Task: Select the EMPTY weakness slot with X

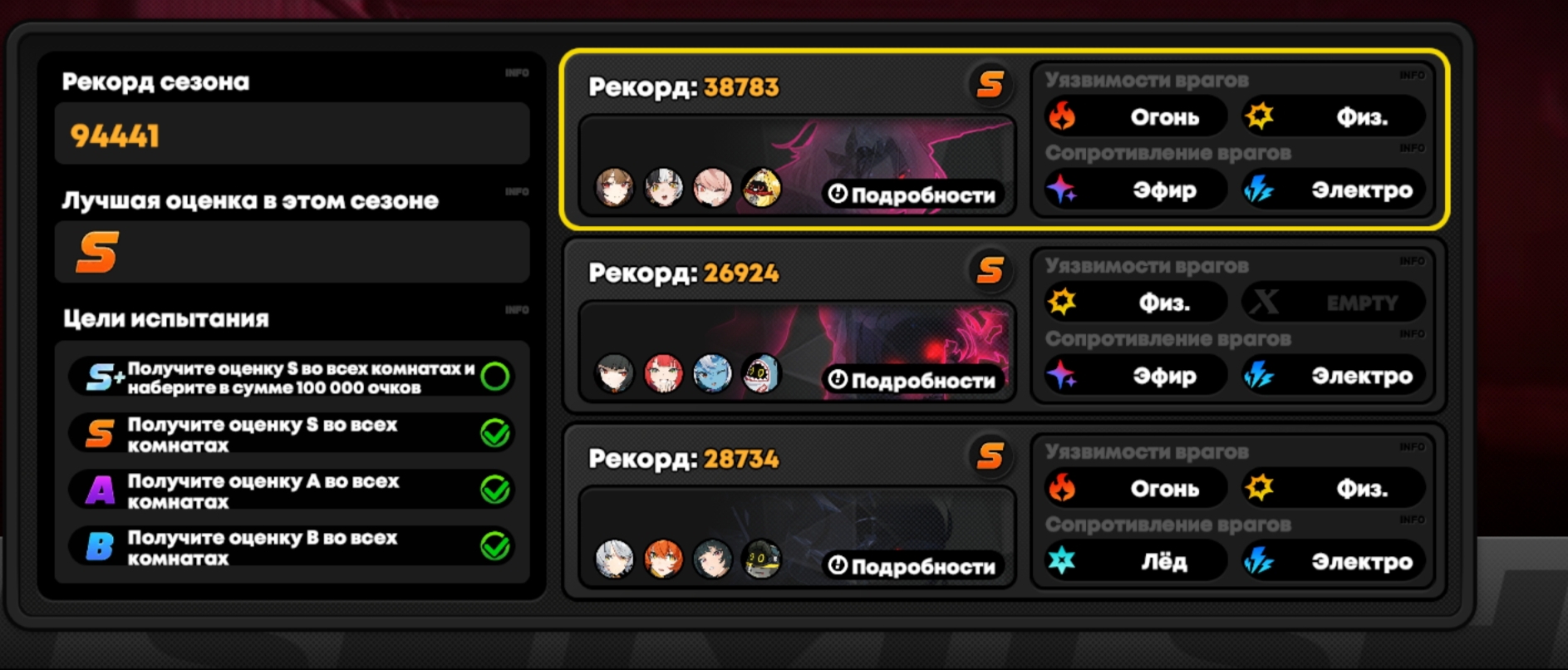Action: point(1334,302)
